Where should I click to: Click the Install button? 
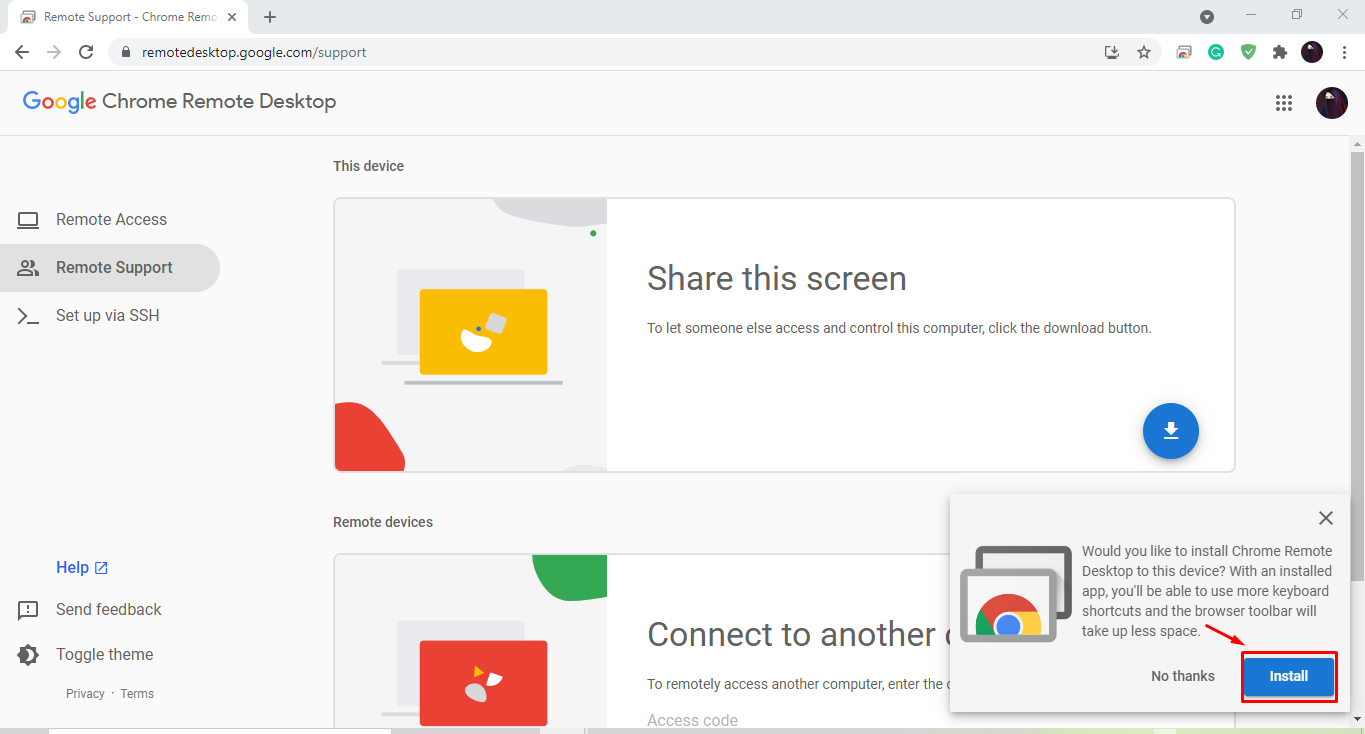1289,676
